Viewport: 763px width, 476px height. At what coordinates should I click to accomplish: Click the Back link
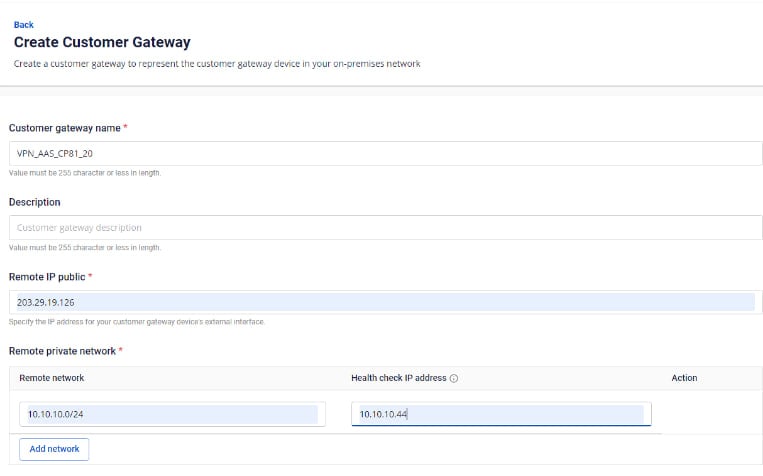pos(23,25)
